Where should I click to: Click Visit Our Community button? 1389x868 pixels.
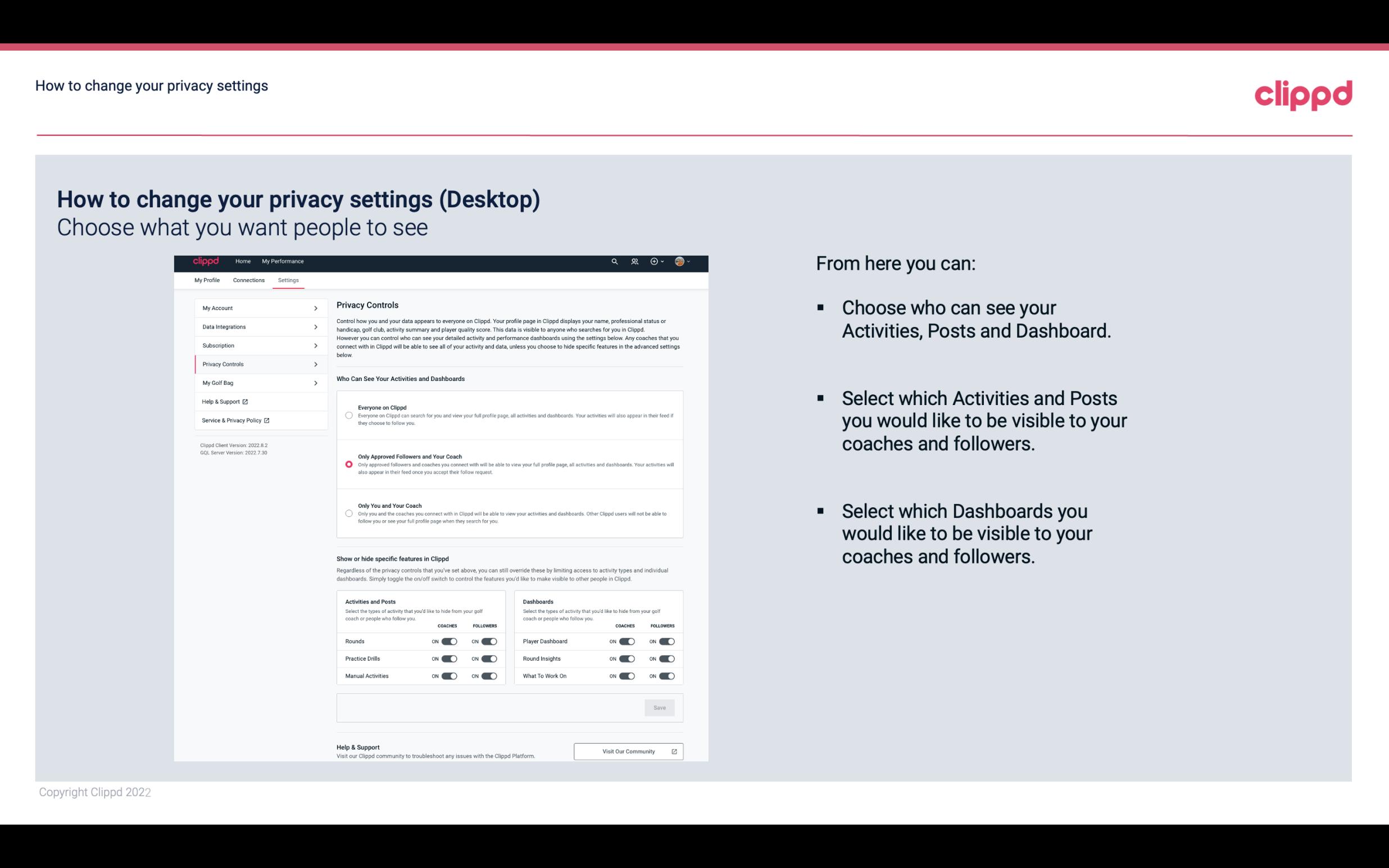628,751
